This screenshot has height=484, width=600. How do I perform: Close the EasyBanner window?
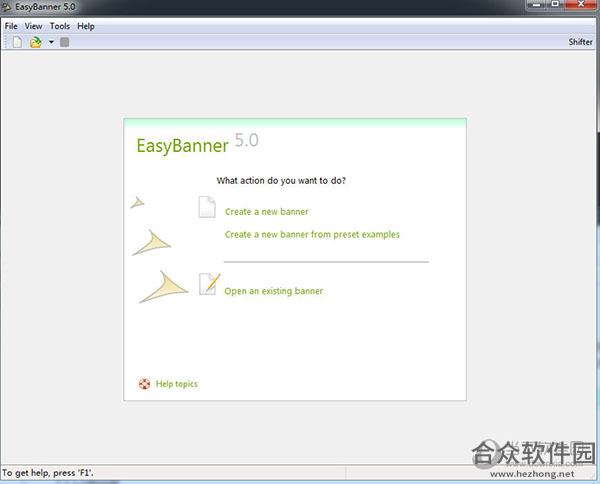point(581,5)
